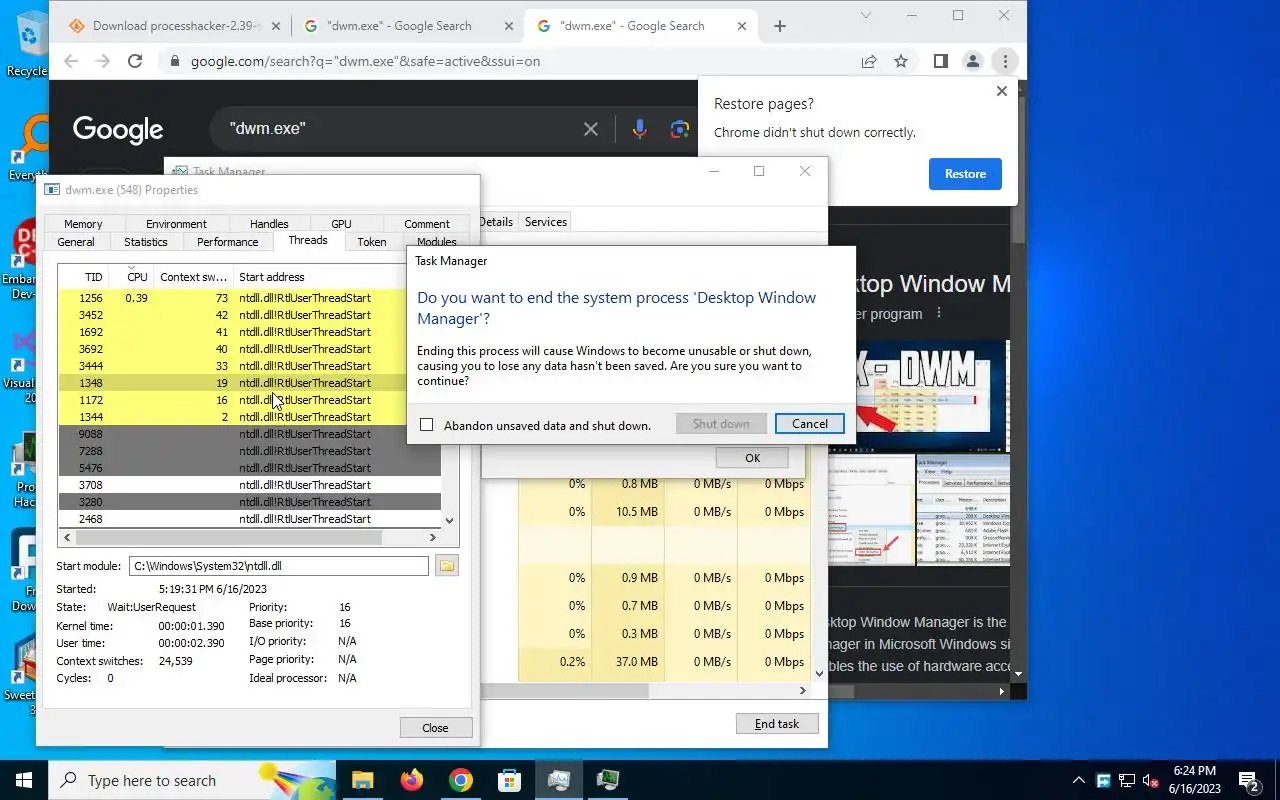The image size is (1280, 800).
Task: Select thread with TID 1256
Action: (249, 298)
